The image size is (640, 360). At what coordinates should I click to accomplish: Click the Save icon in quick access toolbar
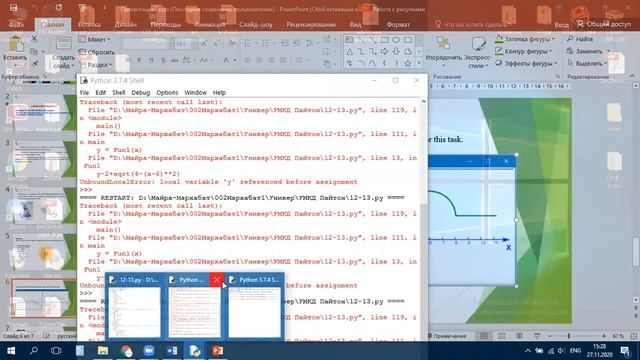[13, 8]
